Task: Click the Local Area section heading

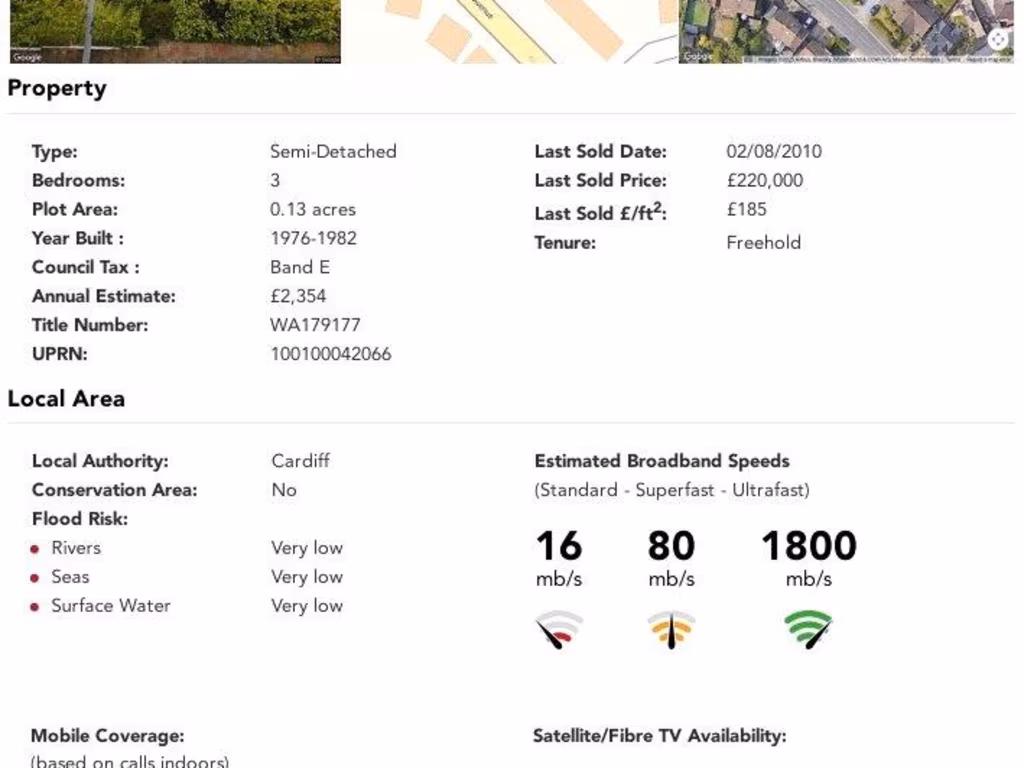Action: tap(66, 398)
